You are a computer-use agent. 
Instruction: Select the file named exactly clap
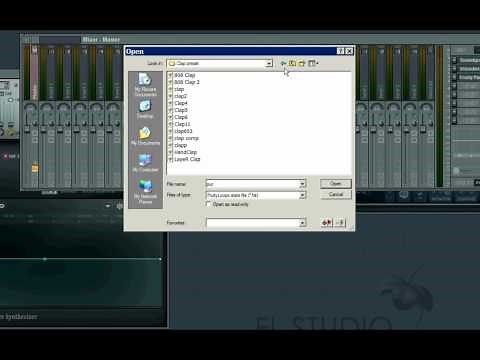pos(176,89)
